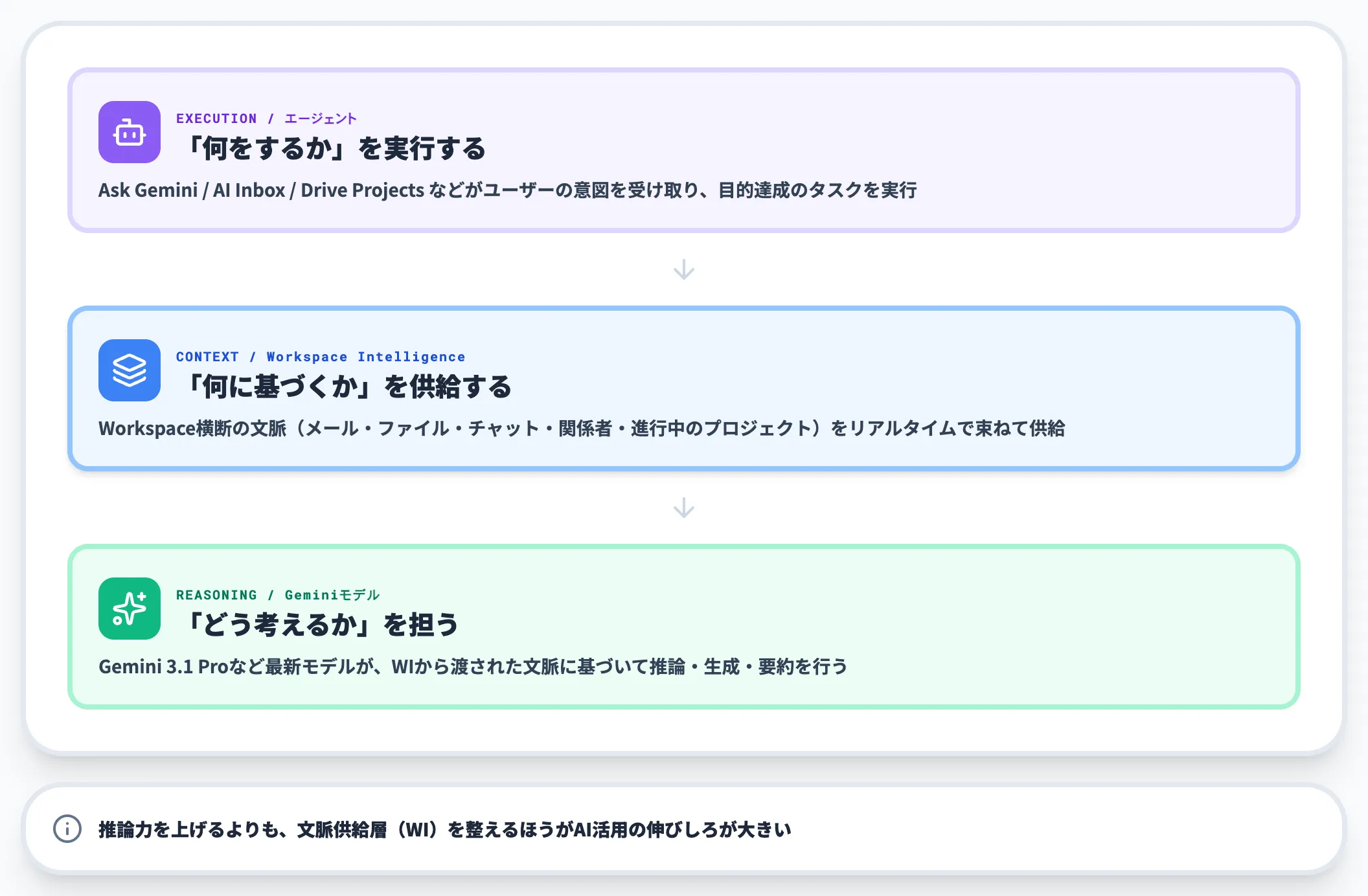Select the blue layers Workspace Intelligence icon
1368x896 pixels.
pos(128,371)
